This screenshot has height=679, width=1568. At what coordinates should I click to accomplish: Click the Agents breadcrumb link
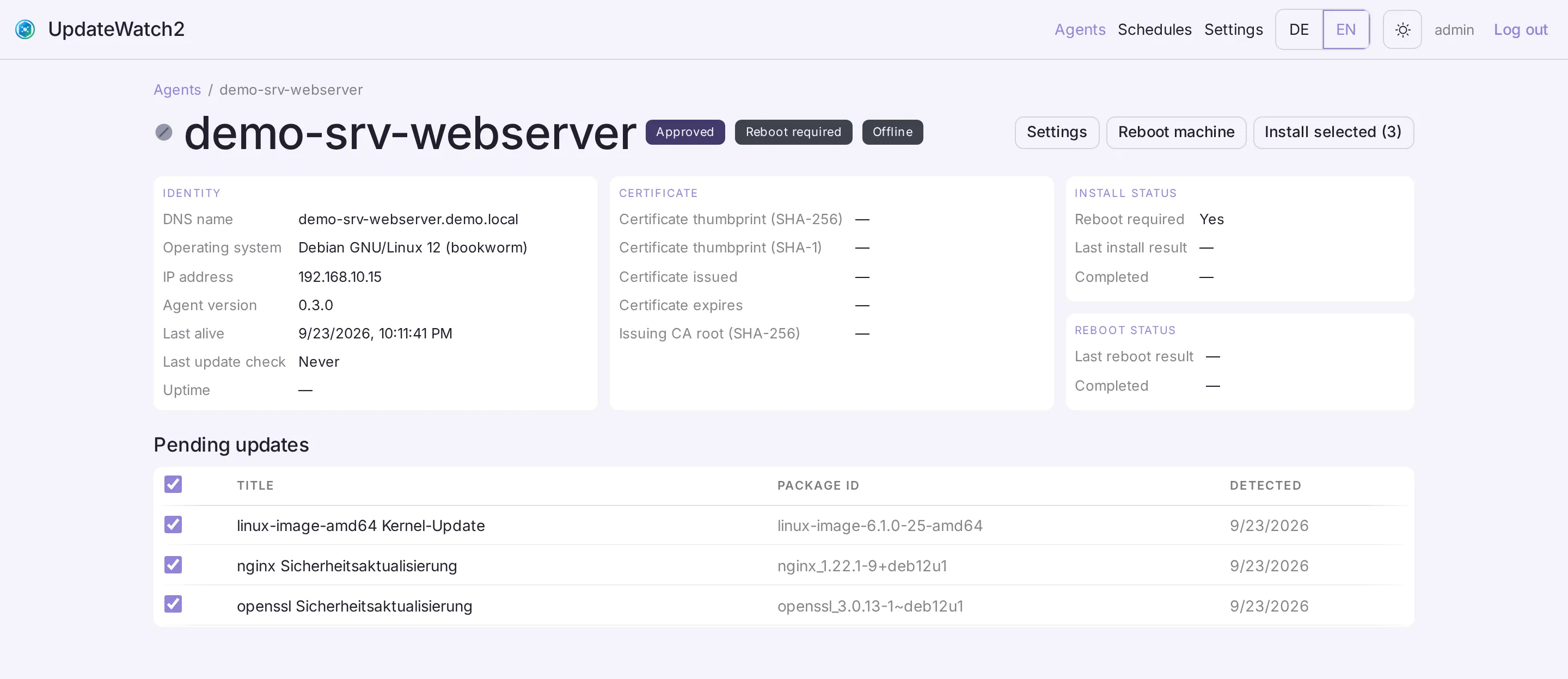tap(177, 89)
